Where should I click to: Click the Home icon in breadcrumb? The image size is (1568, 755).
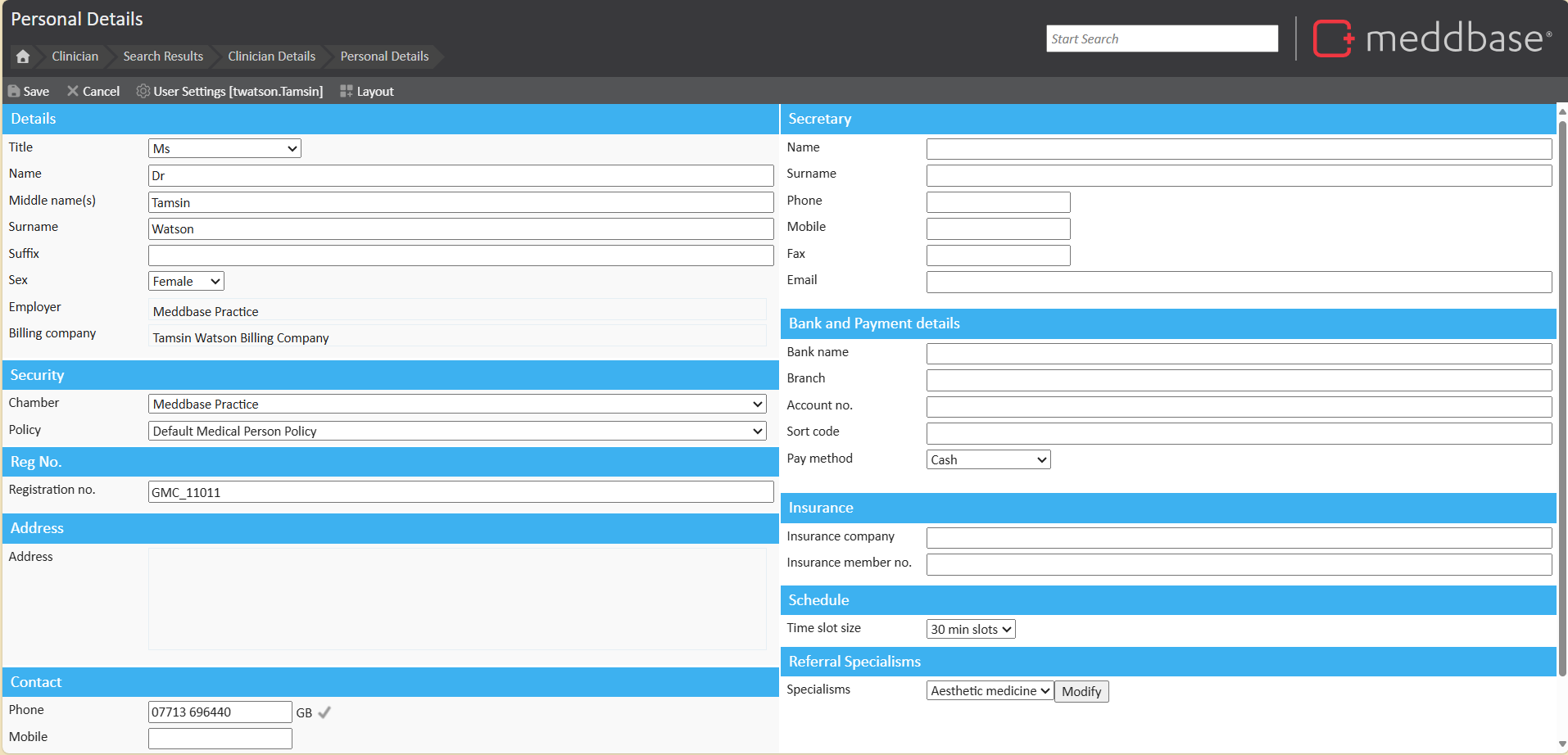(x=23, y=57)
